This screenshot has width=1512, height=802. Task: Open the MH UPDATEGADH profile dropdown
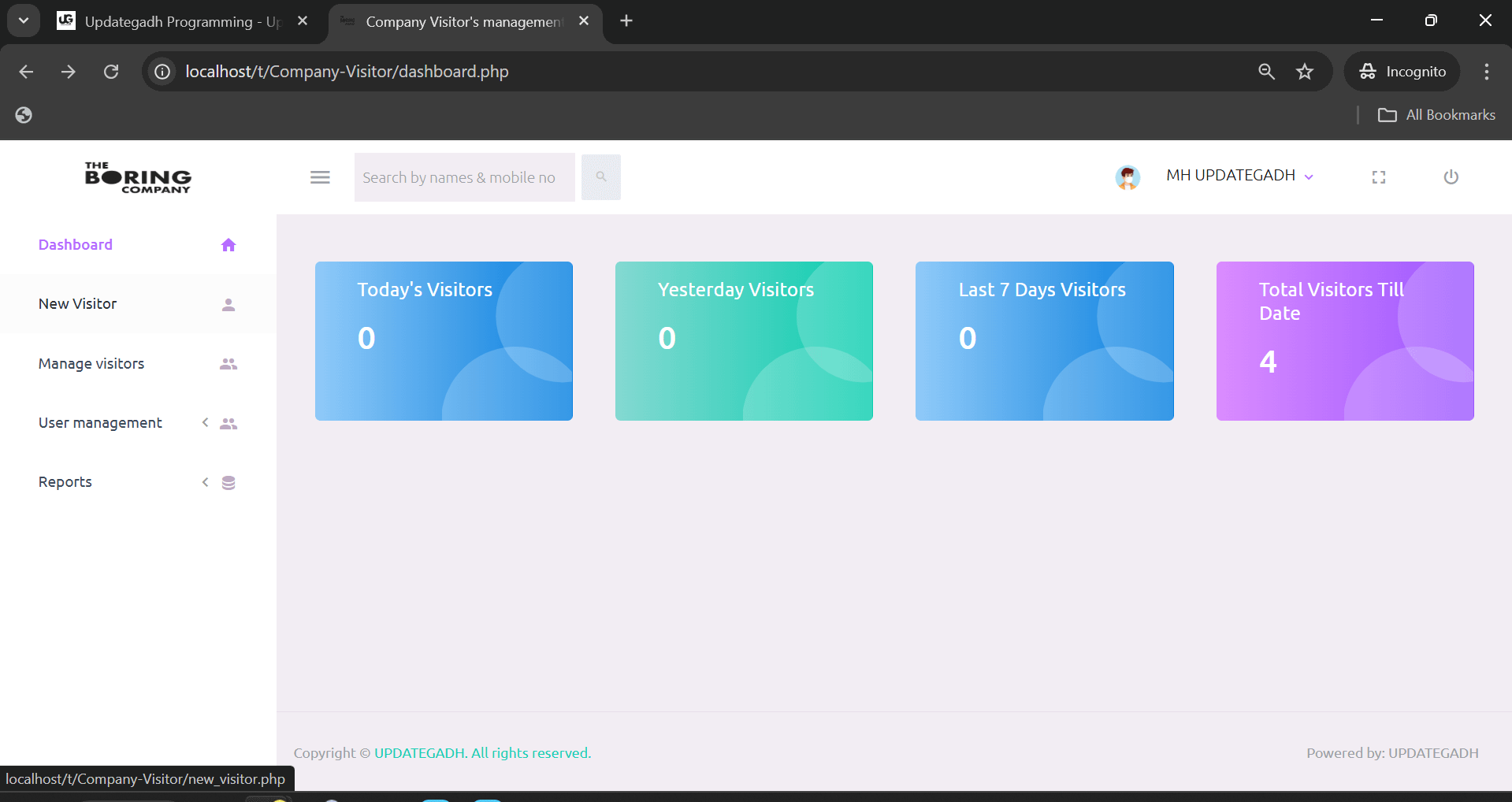(x=1239, y=176)
